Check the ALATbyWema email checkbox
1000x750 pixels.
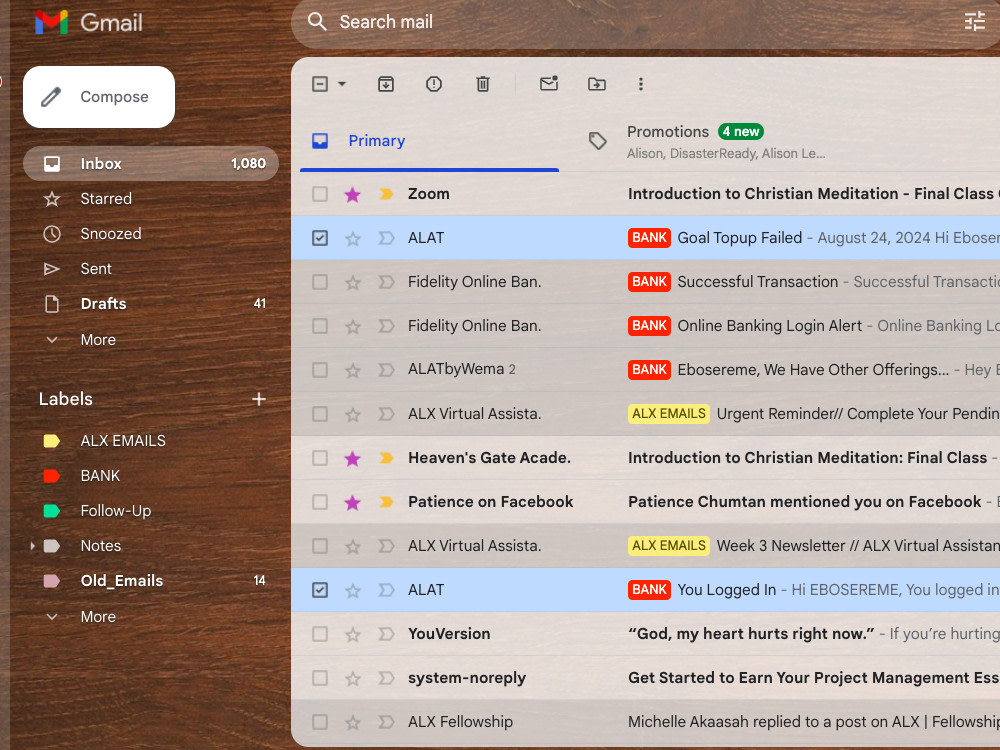click(320, 370)
